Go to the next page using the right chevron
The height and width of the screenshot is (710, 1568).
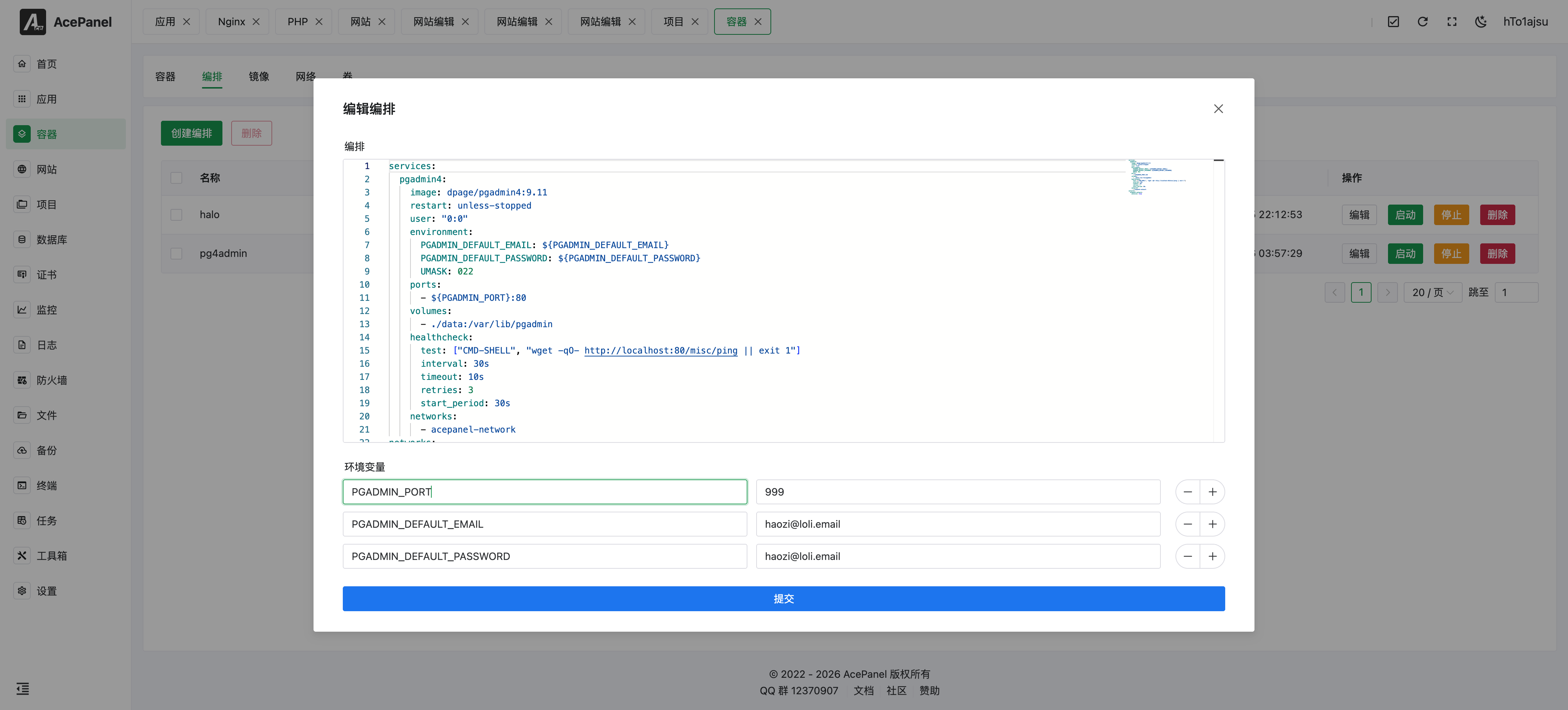(x=1387, y=292)
